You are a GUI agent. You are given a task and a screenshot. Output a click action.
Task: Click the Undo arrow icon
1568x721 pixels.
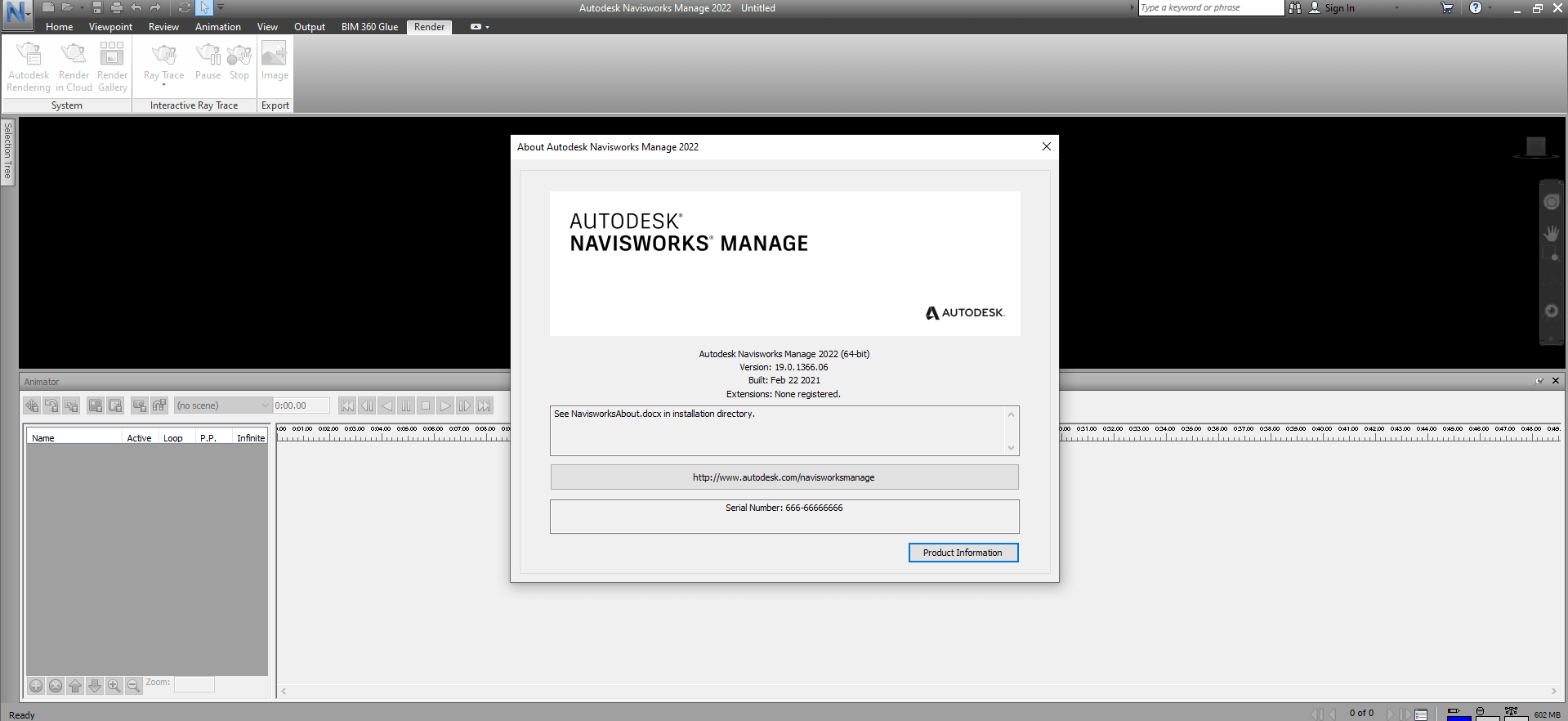[x=136, y=7]
